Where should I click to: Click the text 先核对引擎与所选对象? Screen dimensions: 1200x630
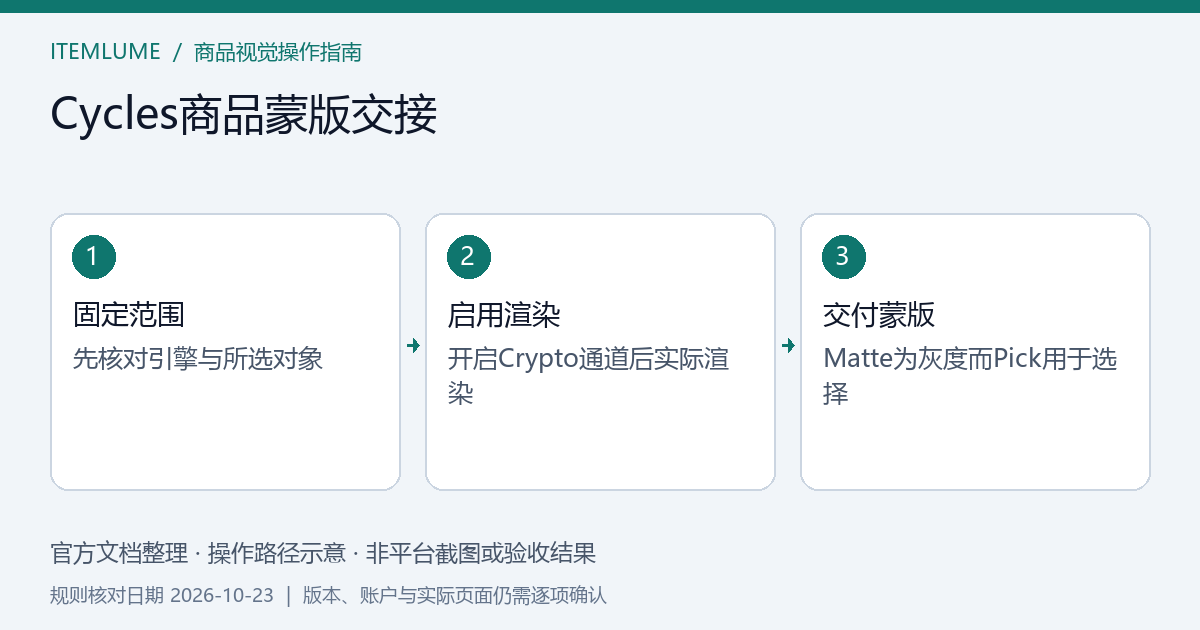pos(198,359)
